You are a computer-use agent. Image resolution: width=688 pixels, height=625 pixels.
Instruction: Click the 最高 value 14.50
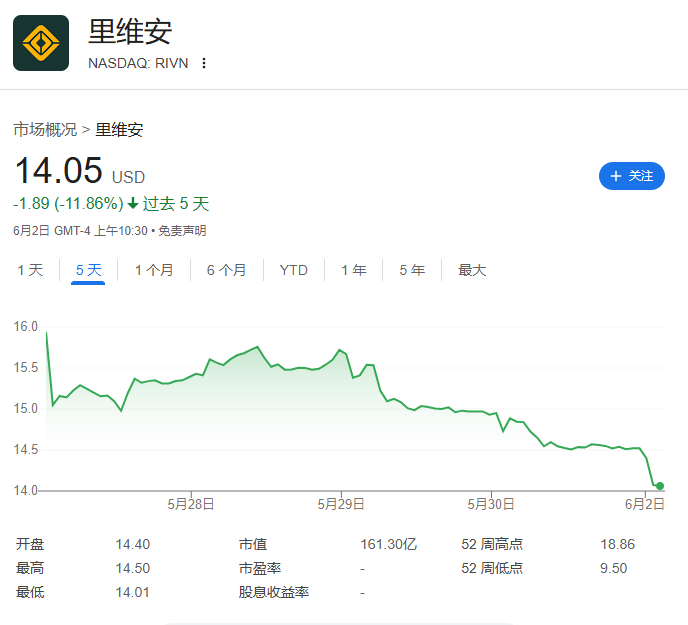point(133,568)
